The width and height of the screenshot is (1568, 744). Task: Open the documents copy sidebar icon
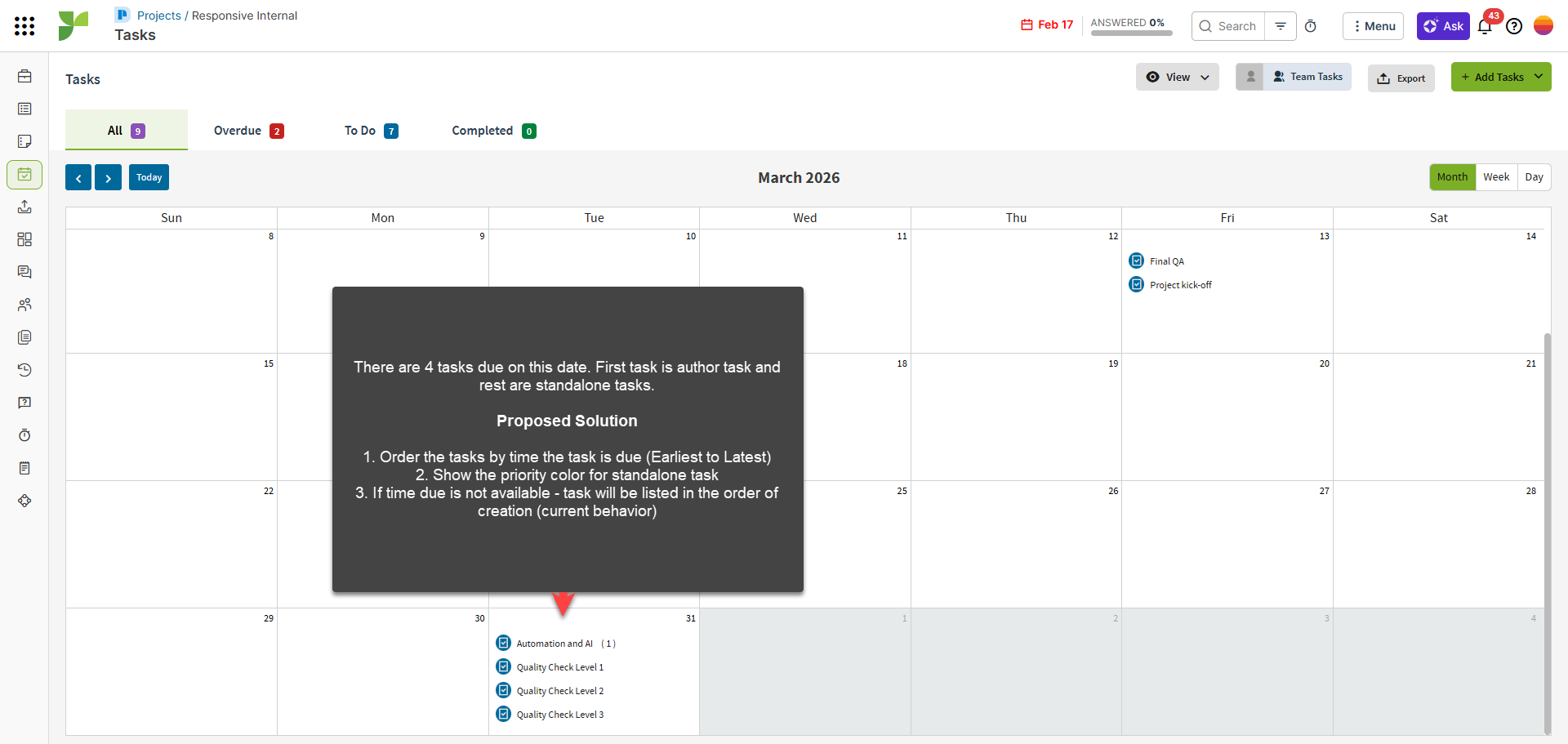(24, 337)
